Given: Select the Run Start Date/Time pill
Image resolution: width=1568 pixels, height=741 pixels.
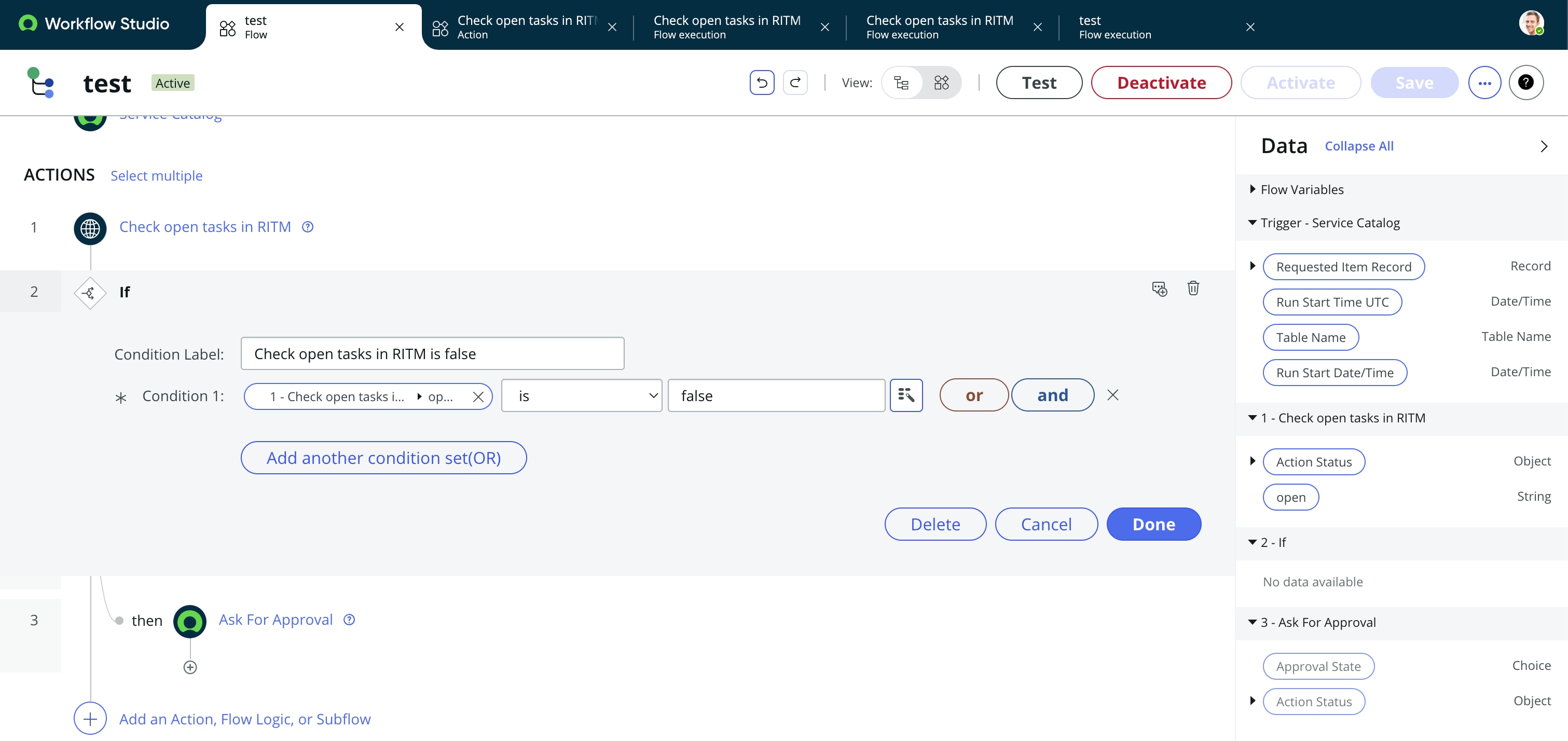Looking at the screenshot, I should (1335, 373).
